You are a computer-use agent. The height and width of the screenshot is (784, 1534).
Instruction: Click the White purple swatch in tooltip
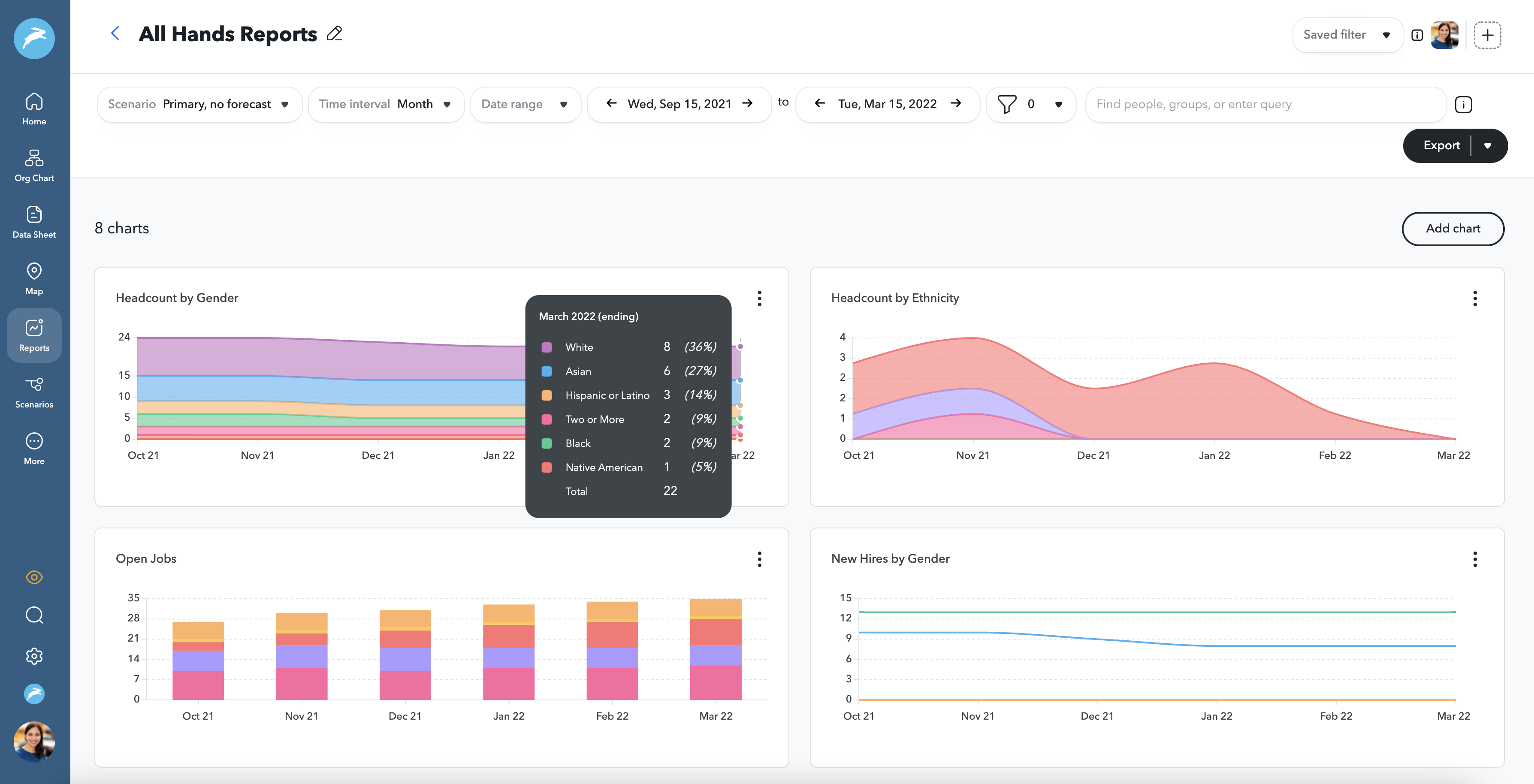click(x=547, y=347)
